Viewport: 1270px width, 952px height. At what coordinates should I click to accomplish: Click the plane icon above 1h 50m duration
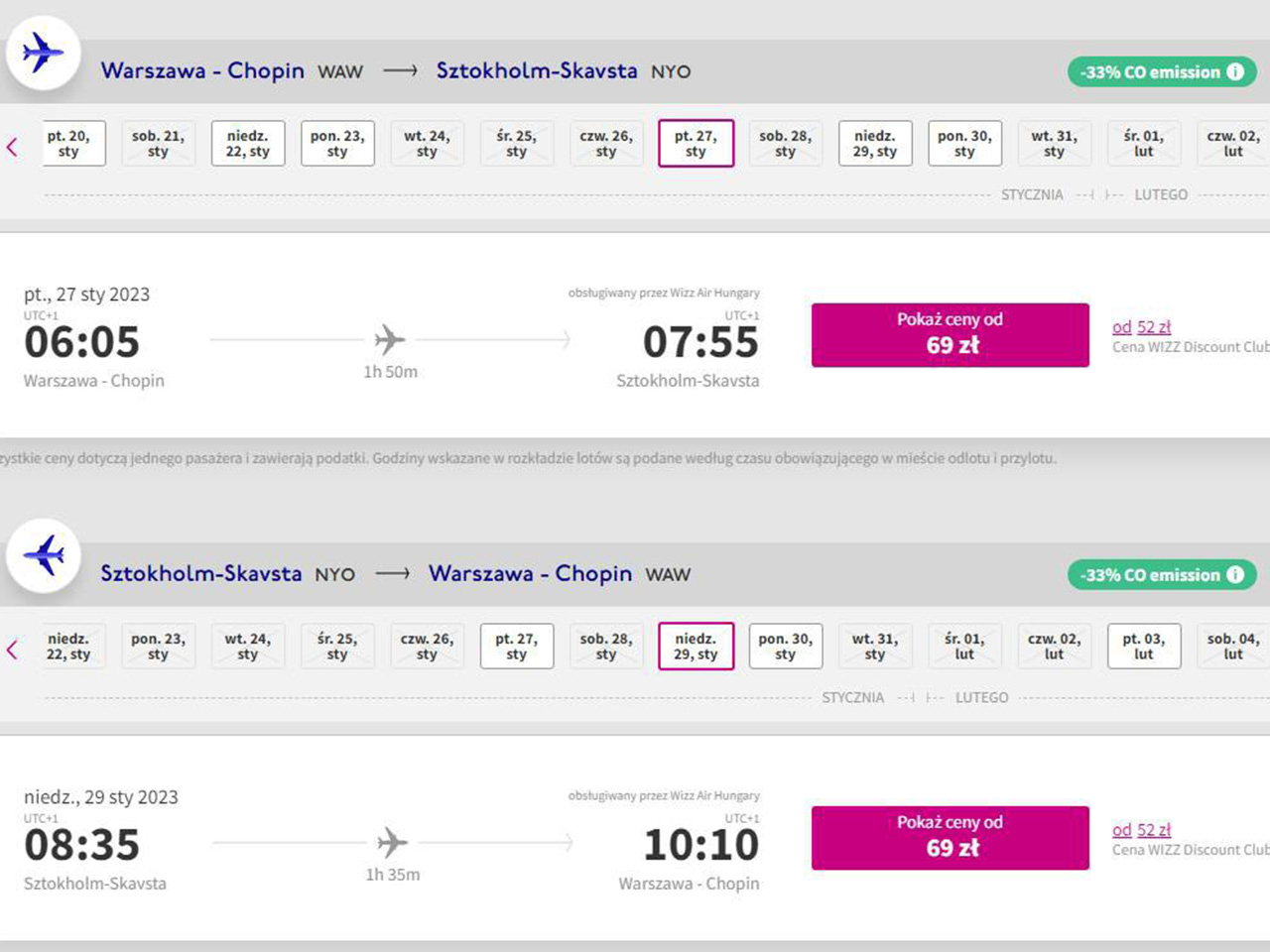390,340
